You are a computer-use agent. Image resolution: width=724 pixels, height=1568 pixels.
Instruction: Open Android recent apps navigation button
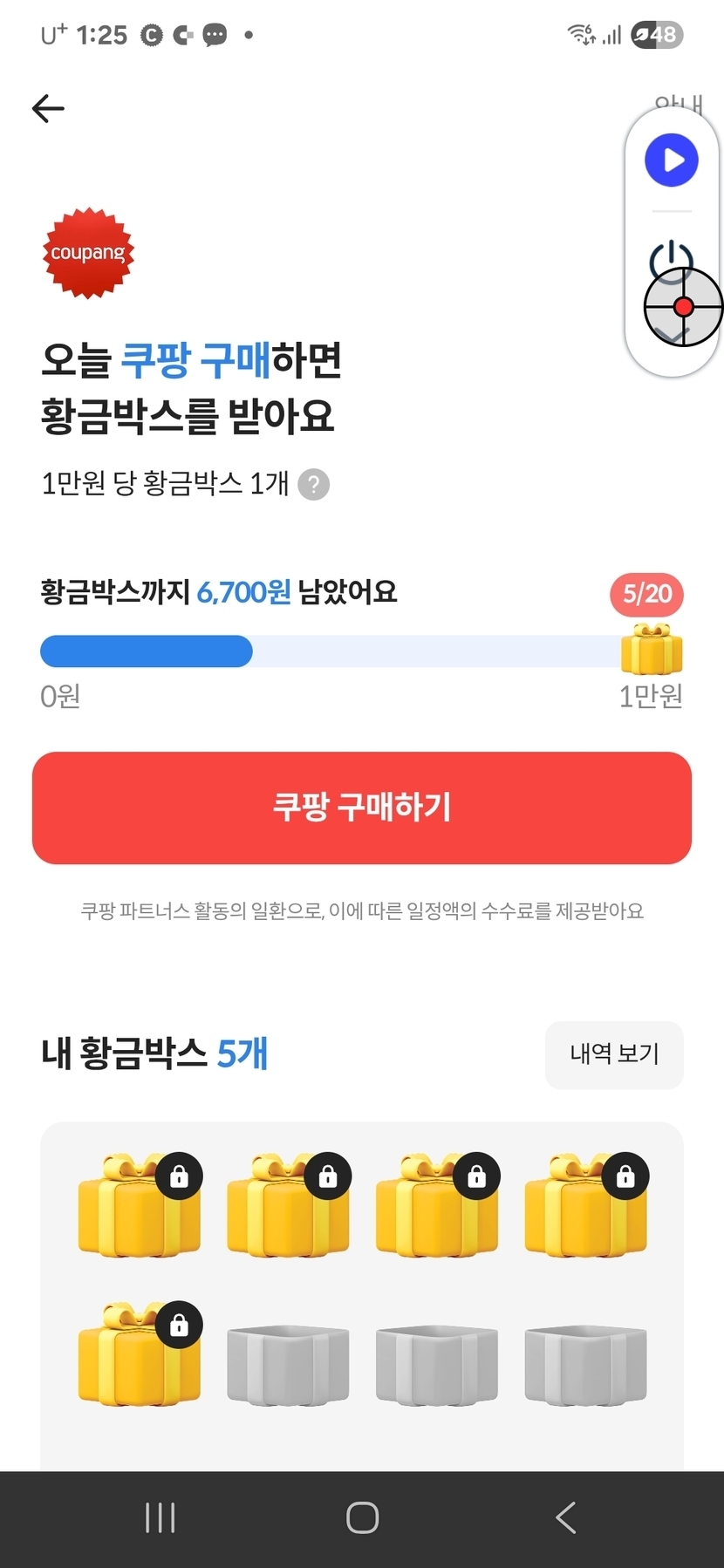coord(161,1517)
